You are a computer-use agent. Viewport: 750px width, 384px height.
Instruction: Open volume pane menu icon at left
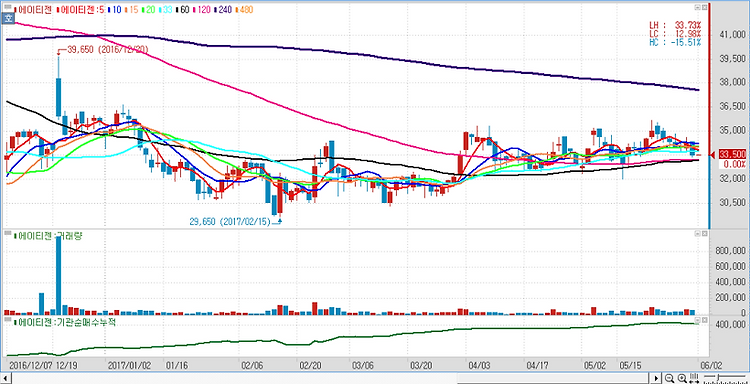(8, 233)
